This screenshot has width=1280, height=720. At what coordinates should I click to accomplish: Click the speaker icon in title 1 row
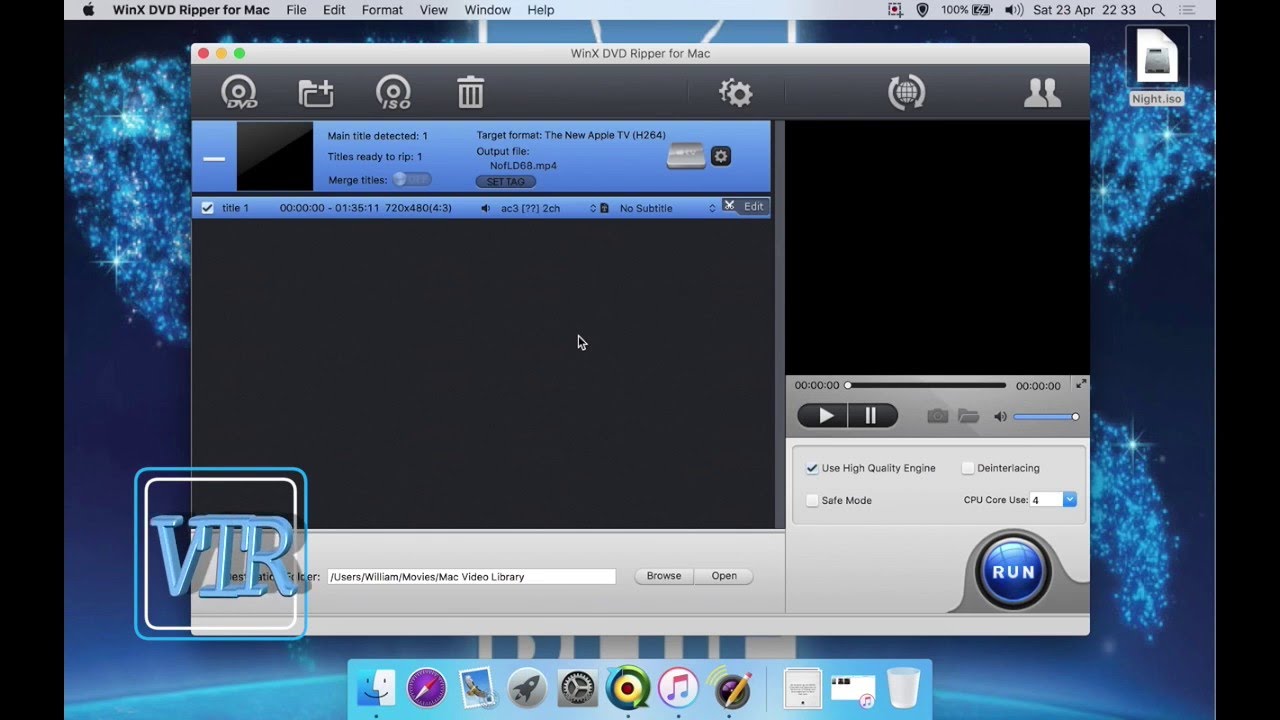[x=485, y=208]
